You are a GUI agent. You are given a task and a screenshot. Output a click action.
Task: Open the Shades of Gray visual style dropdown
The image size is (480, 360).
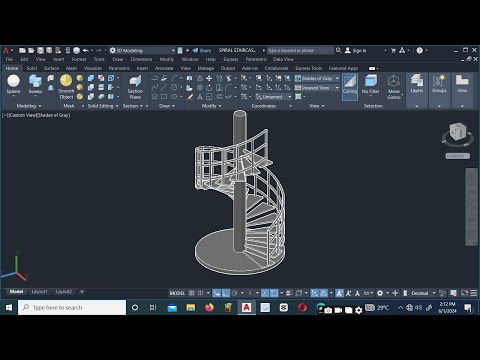pos(317,78)
